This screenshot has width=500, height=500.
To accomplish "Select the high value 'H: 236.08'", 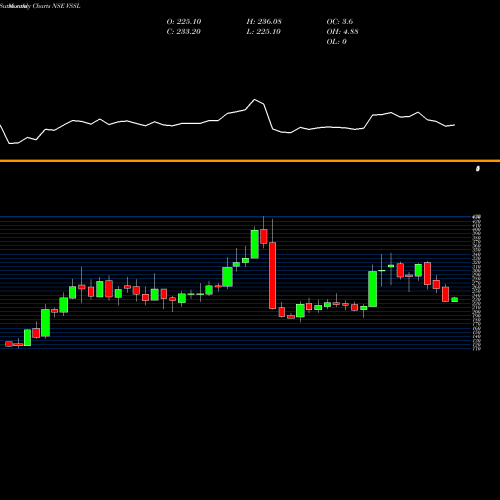I will coord(264,21).
